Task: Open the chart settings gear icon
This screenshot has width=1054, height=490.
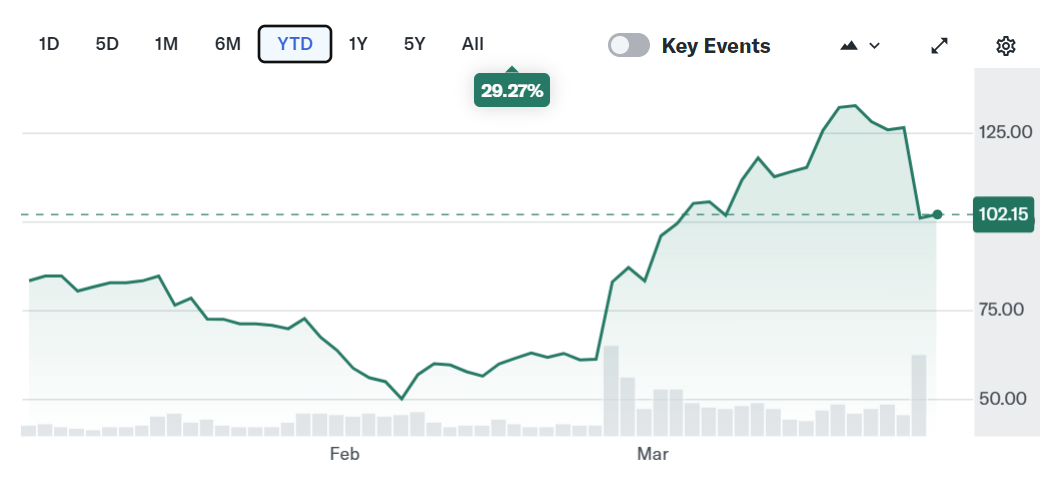Action: coord(1006,46)
